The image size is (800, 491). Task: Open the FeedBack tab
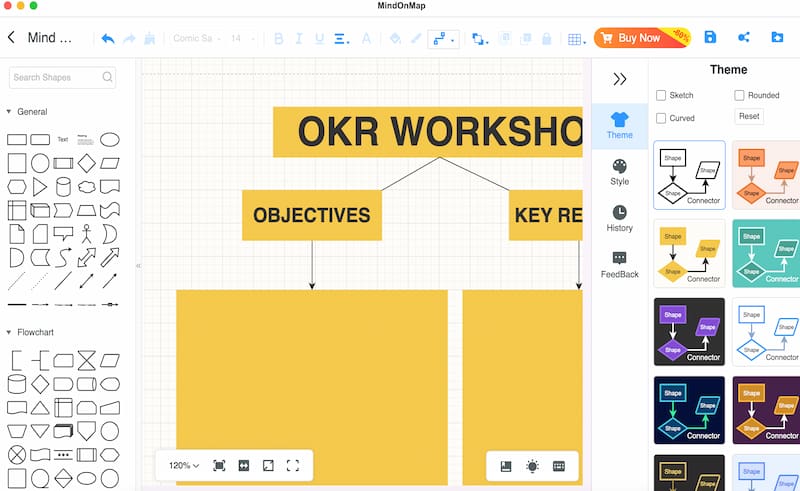point(619,265)
